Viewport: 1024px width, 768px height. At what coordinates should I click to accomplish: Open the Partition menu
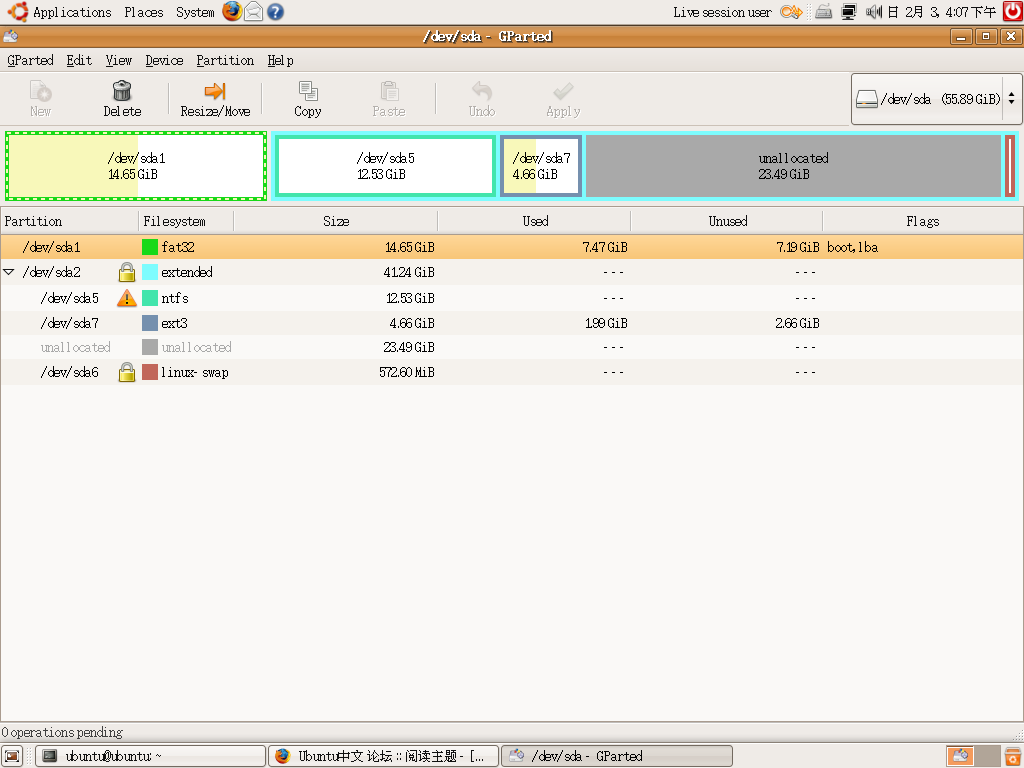pyautogui.click(x=225, y=60)
